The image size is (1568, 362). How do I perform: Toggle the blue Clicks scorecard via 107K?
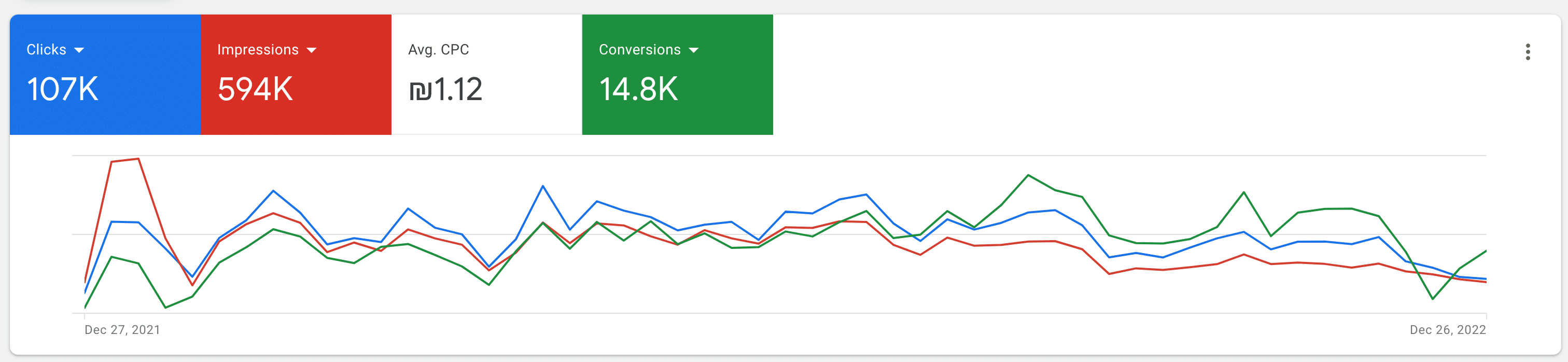(62, 89)
